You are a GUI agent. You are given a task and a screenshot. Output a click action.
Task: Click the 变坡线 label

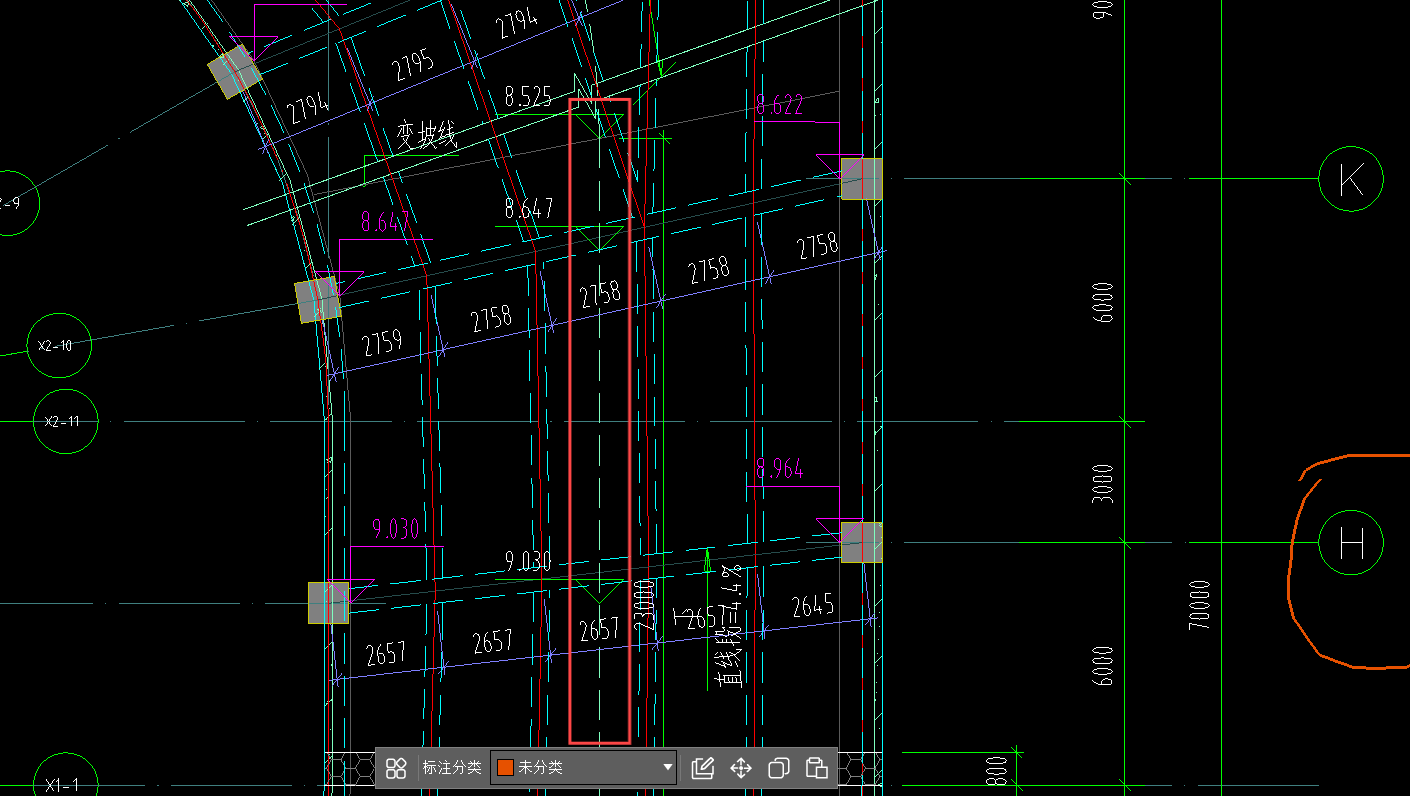click(x=426, y=135)
